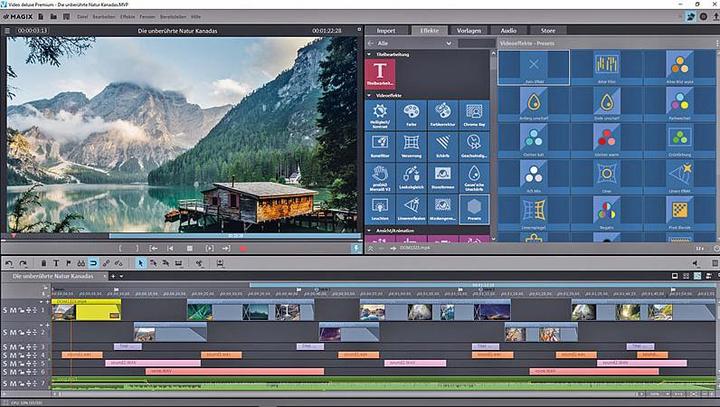Select the Schärfe effect tile
720x407 pixels.
(443, 148)
